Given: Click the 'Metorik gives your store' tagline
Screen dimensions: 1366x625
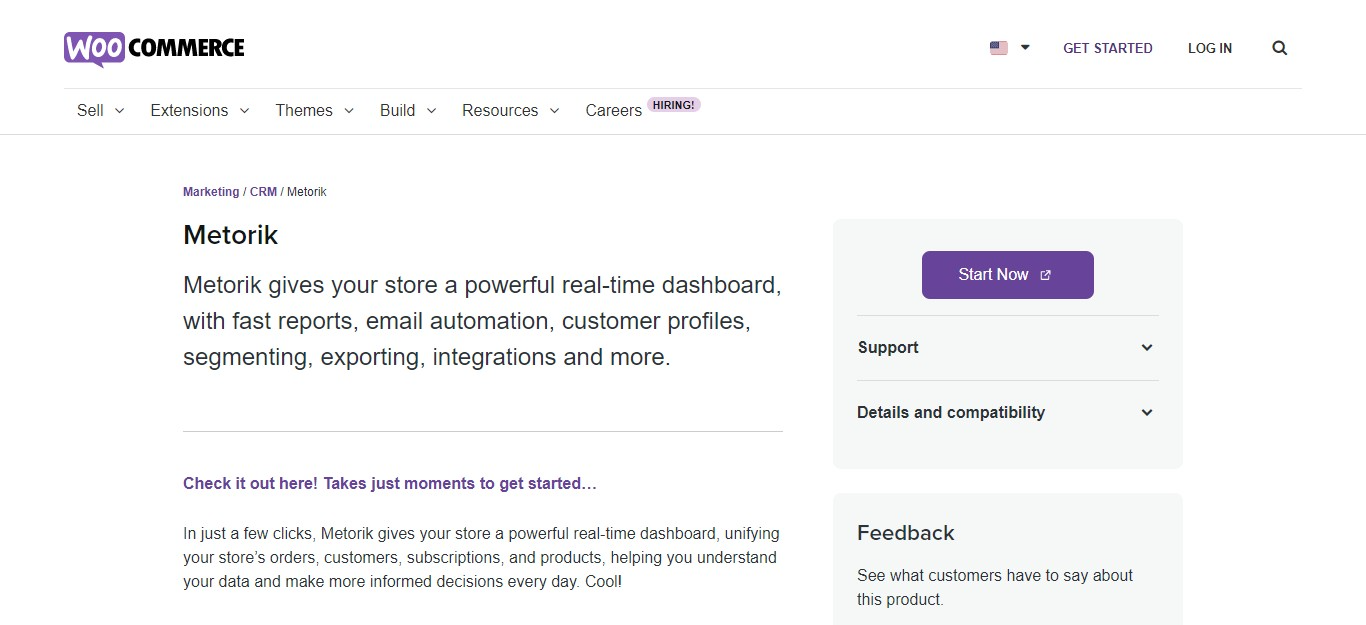Looking at the screenshot, I should (482, 321).
